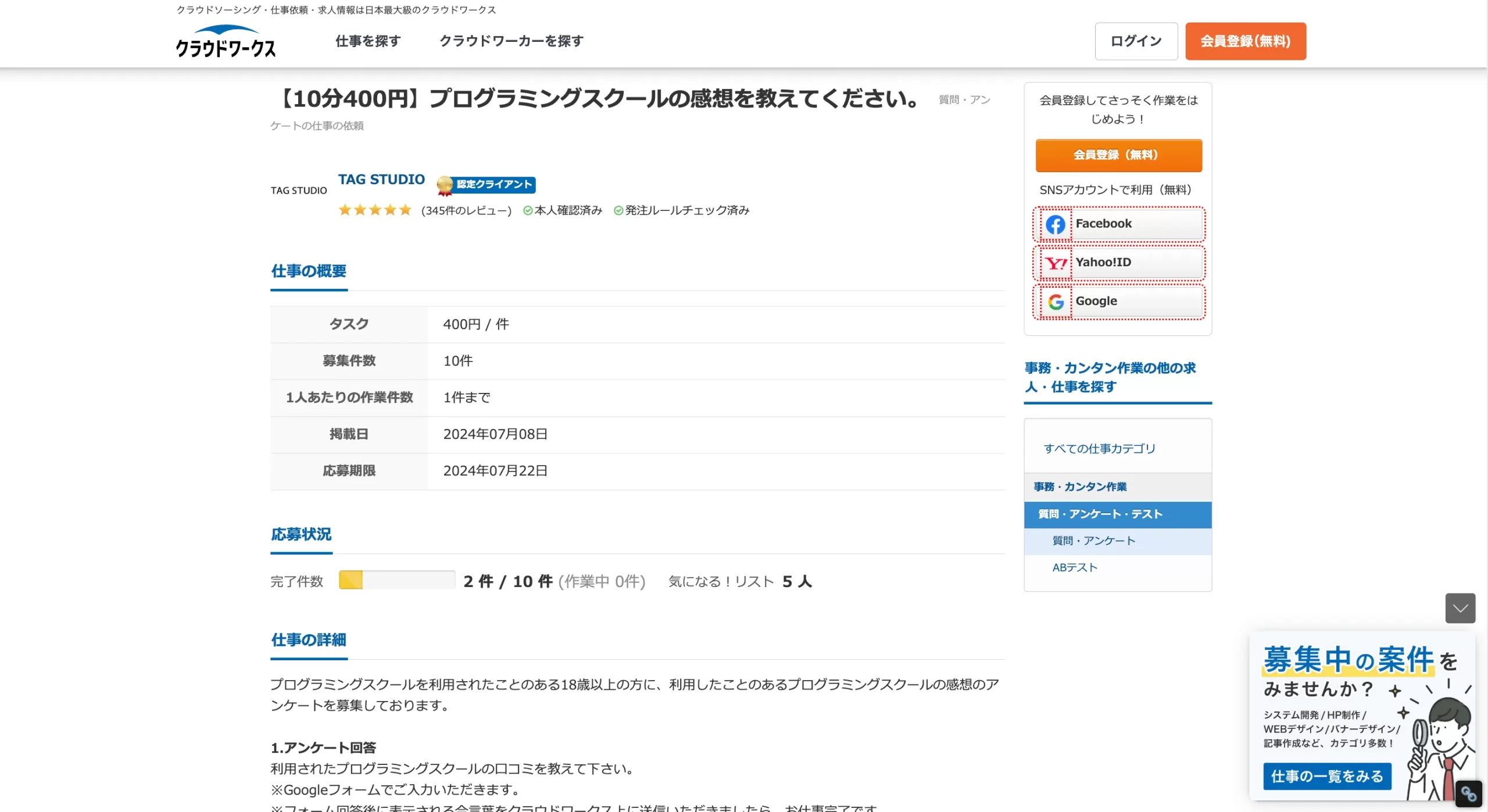Click the ログイン button
Image resolution: width=1488 pixels, height=812 pixels.
[1136, 41]
